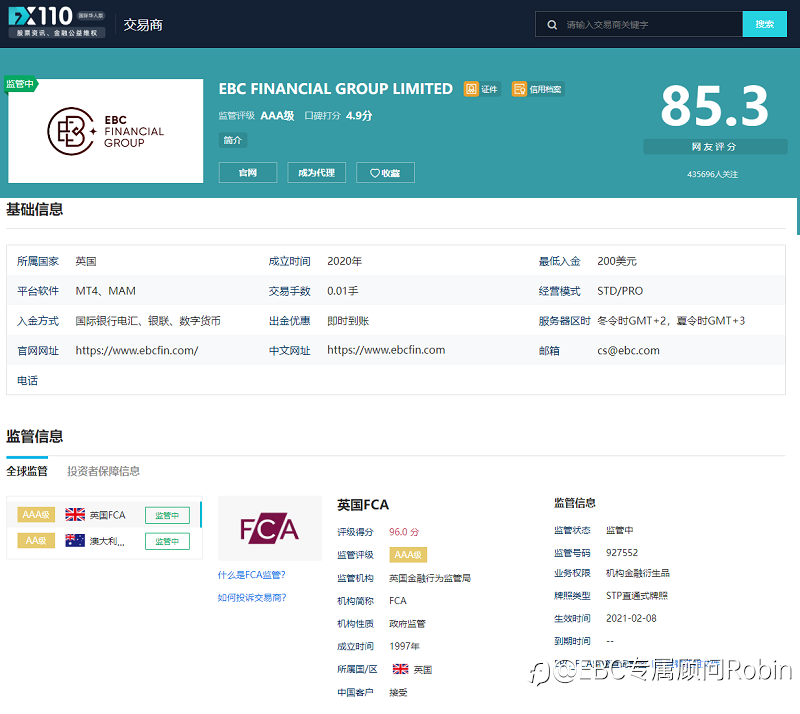The height and width of the screenshot is (714, 800).
Task: Click the heart 收藏 favorite button
Action: [x=385, y=173]
